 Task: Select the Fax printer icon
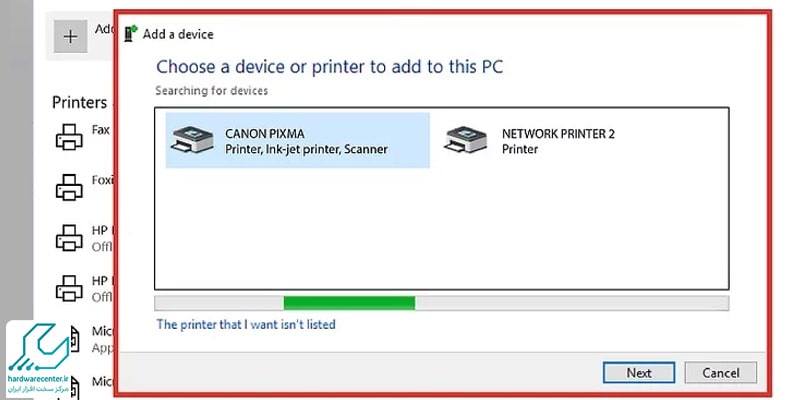[69, 137]
